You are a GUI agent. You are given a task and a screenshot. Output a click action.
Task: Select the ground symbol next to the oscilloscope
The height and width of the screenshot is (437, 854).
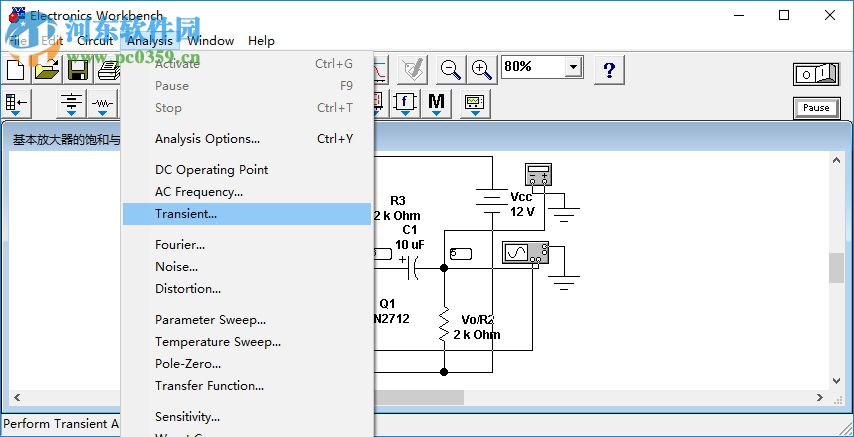pos(564,283)
